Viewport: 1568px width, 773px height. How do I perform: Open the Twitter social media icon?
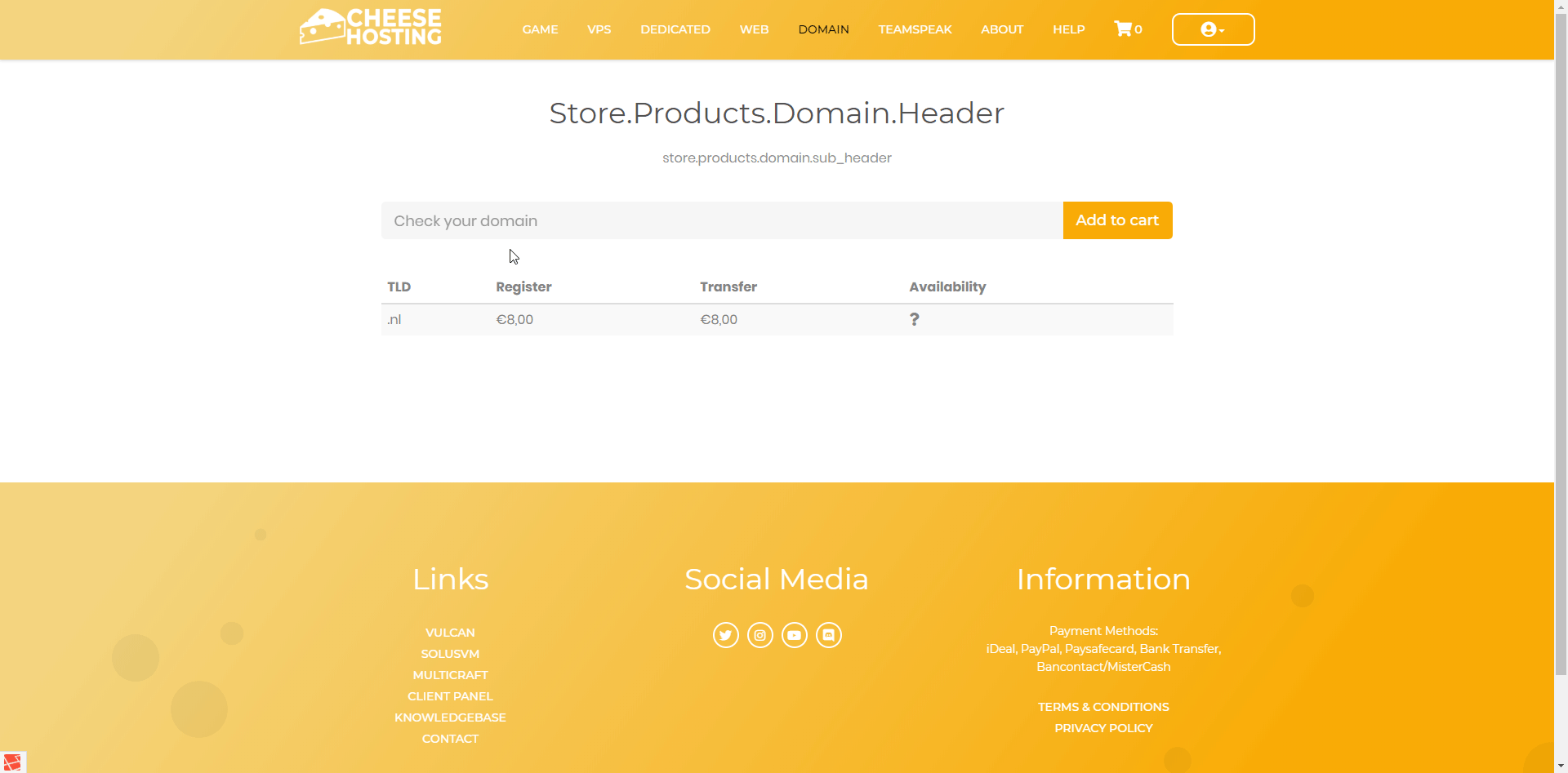[725, 635]
